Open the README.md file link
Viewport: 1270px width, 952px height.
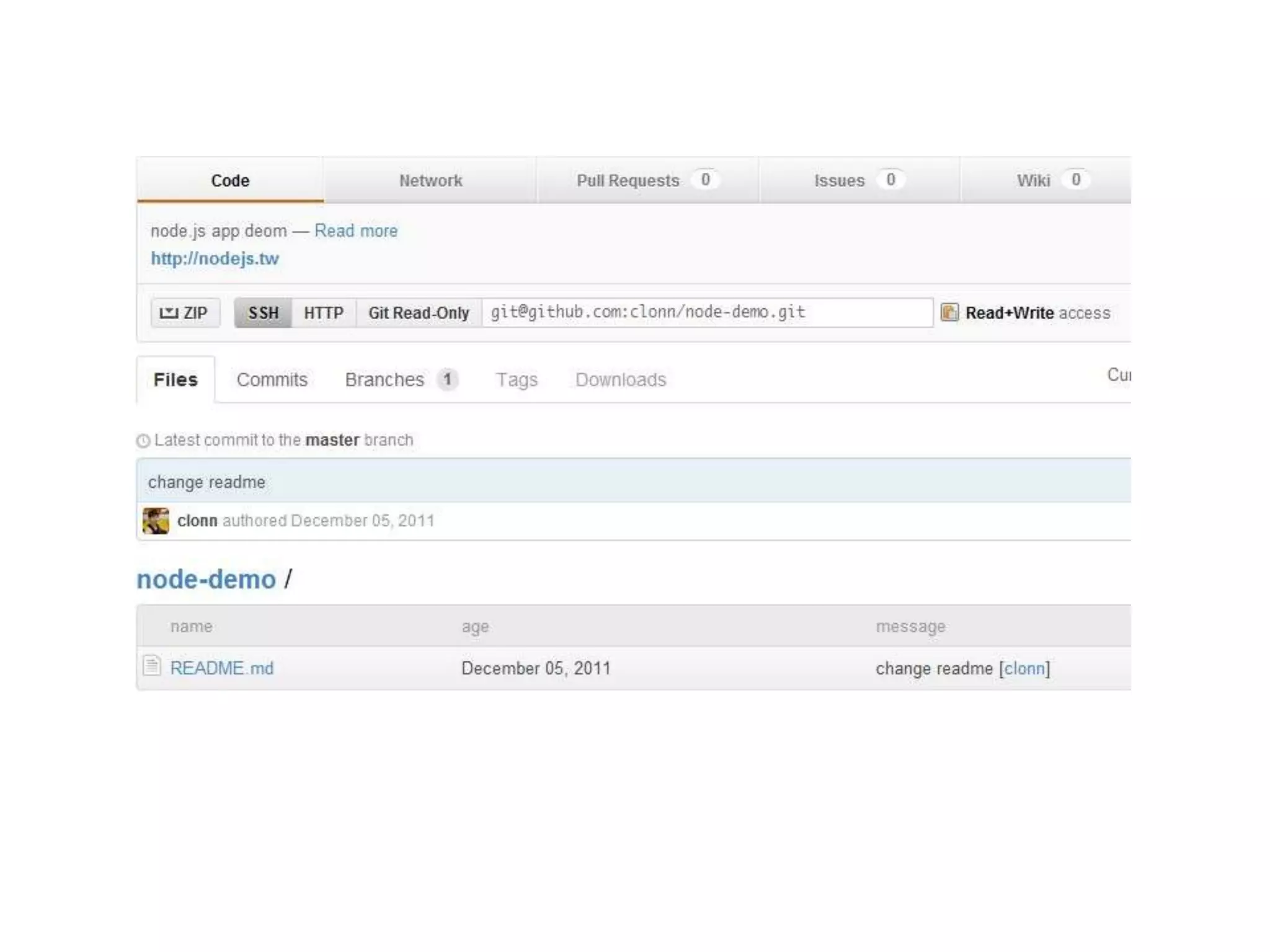click(221, 668)
